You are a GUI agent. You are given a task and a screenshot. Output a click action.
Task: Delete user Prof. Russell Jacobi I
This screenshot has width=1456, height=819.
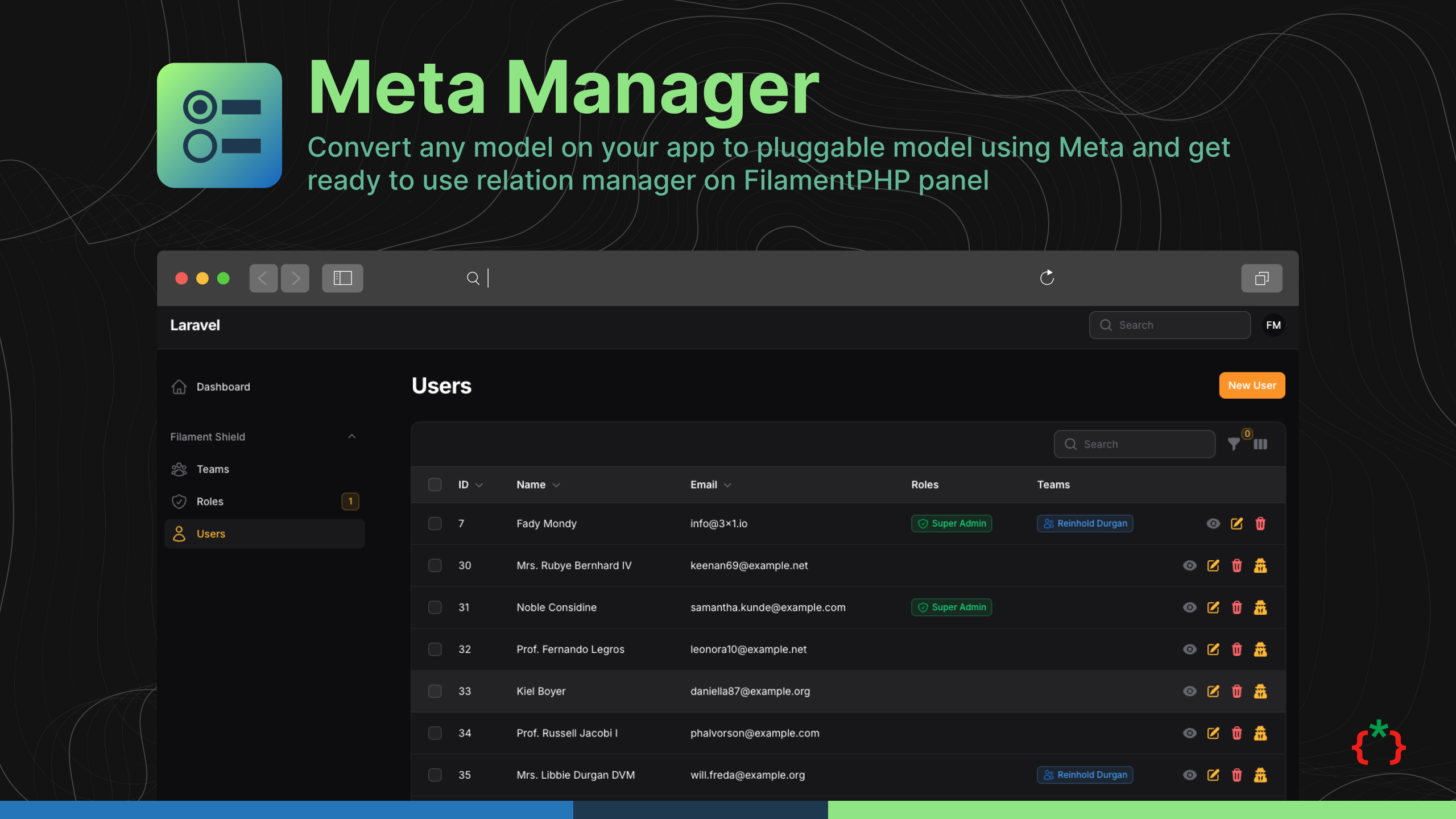click(1236, 733)
